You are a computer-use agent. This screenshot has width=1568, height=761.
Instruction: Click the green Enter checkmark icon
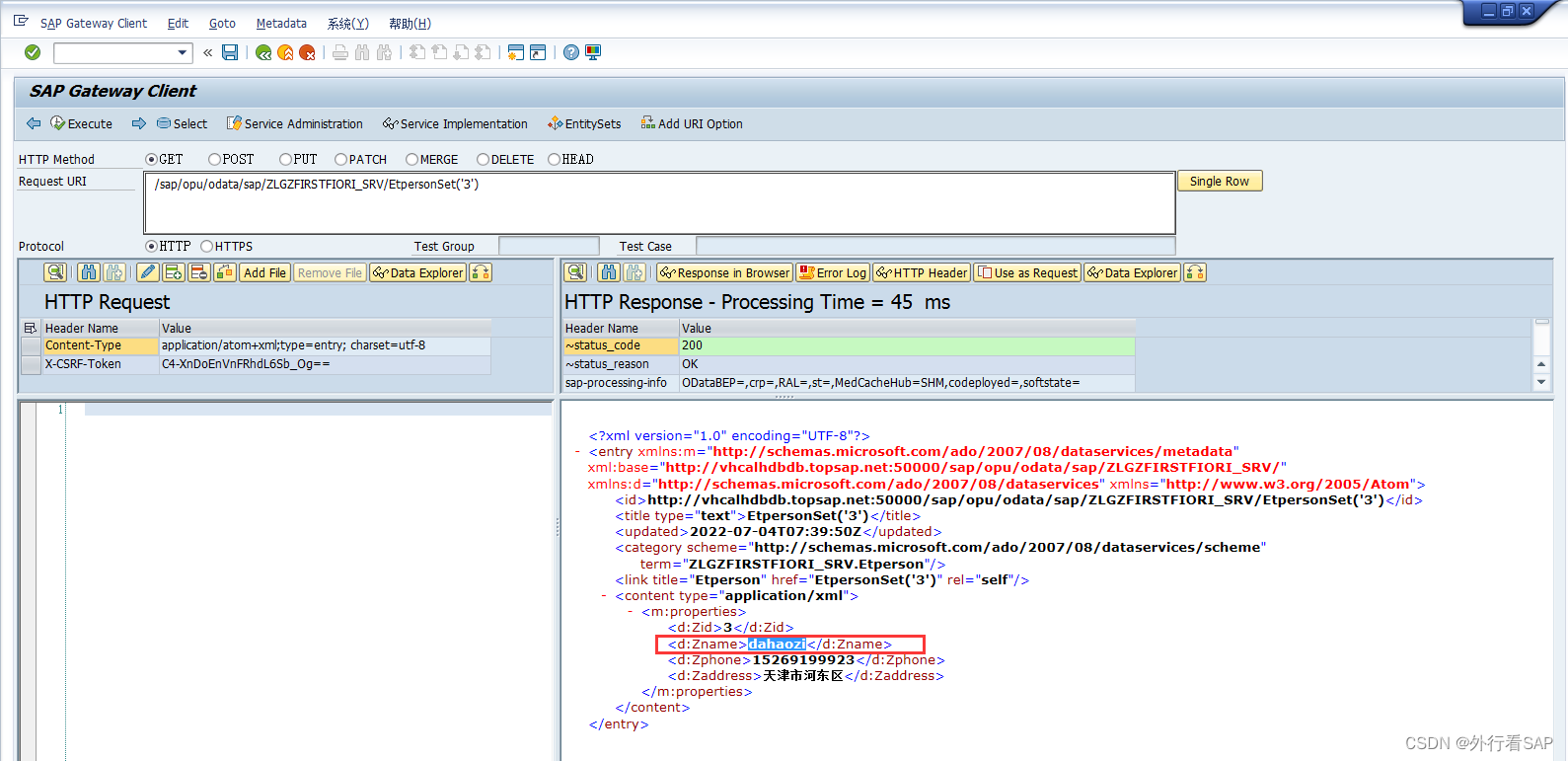33,52
